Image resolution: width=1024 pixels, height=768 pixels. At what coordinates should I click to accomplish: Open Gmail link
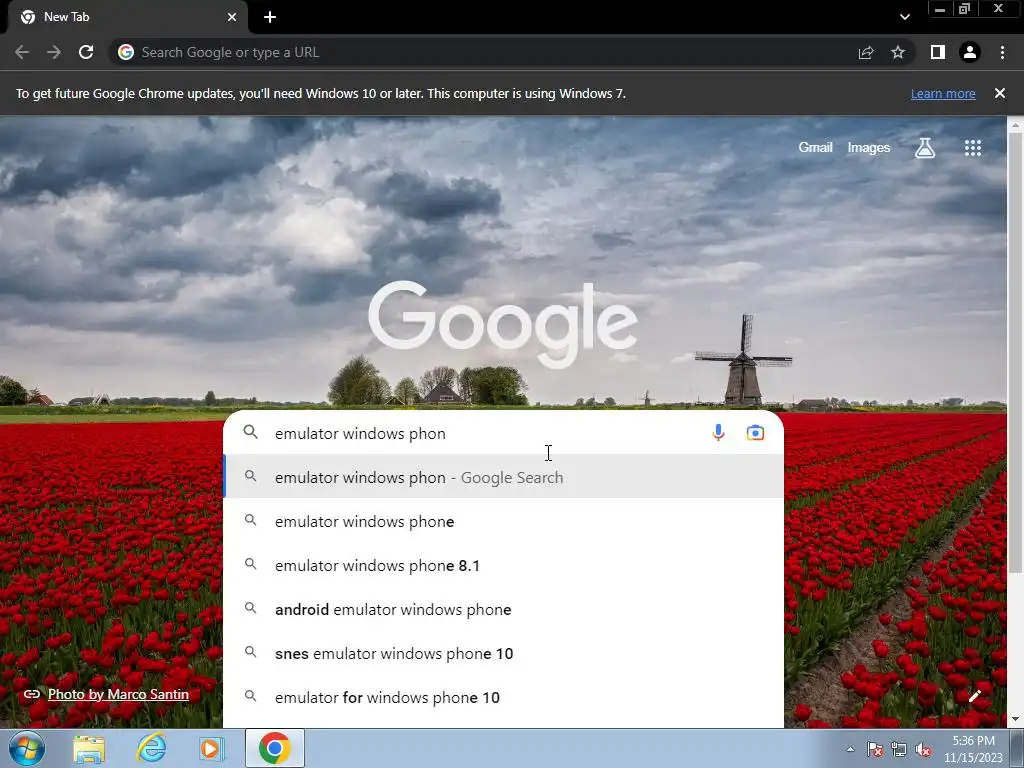[x=815, y=148]
